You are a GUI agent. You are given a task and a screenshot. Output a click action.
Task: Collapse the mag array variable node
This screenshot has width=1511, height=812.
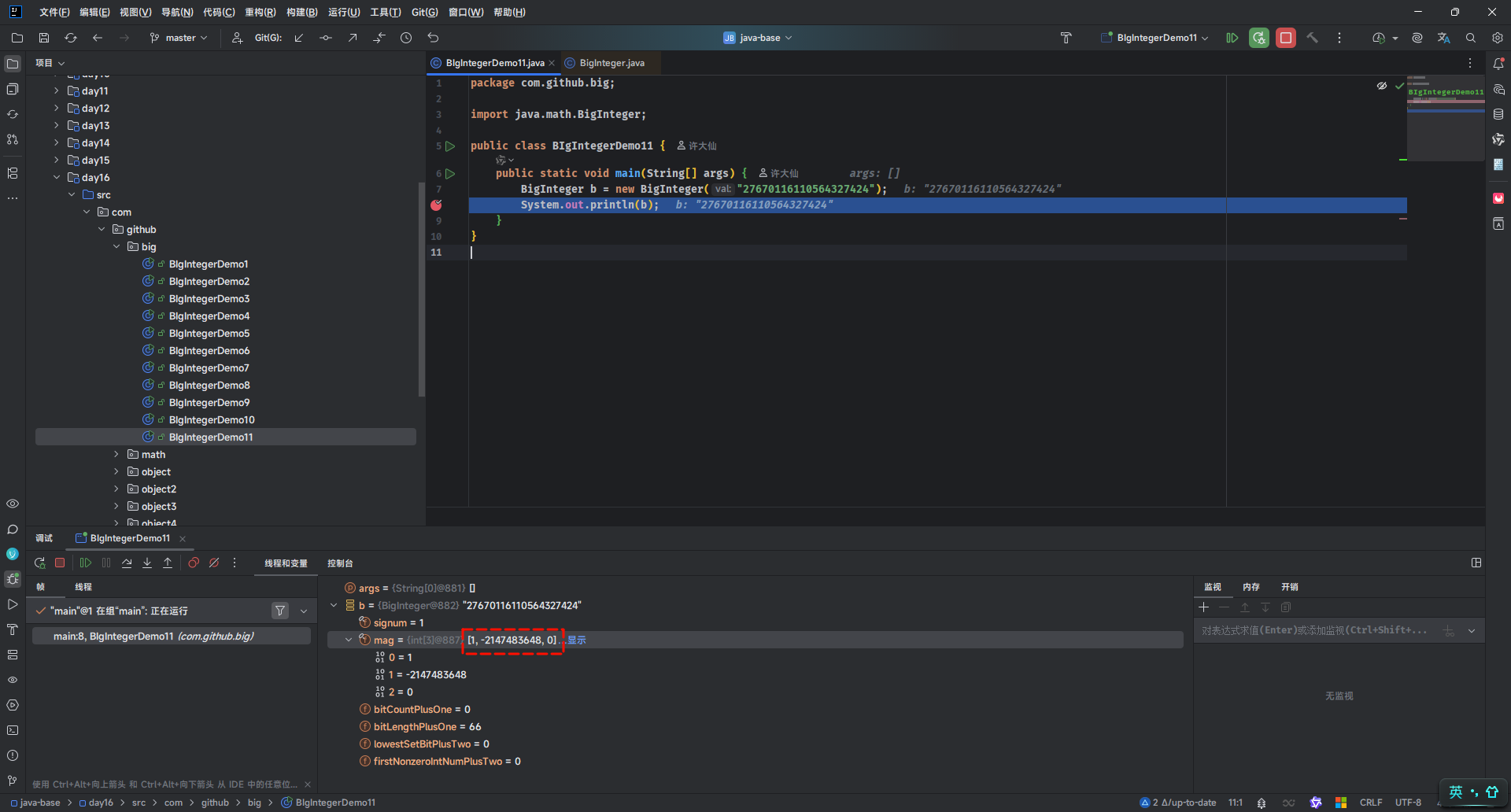[x=349, y=640]
